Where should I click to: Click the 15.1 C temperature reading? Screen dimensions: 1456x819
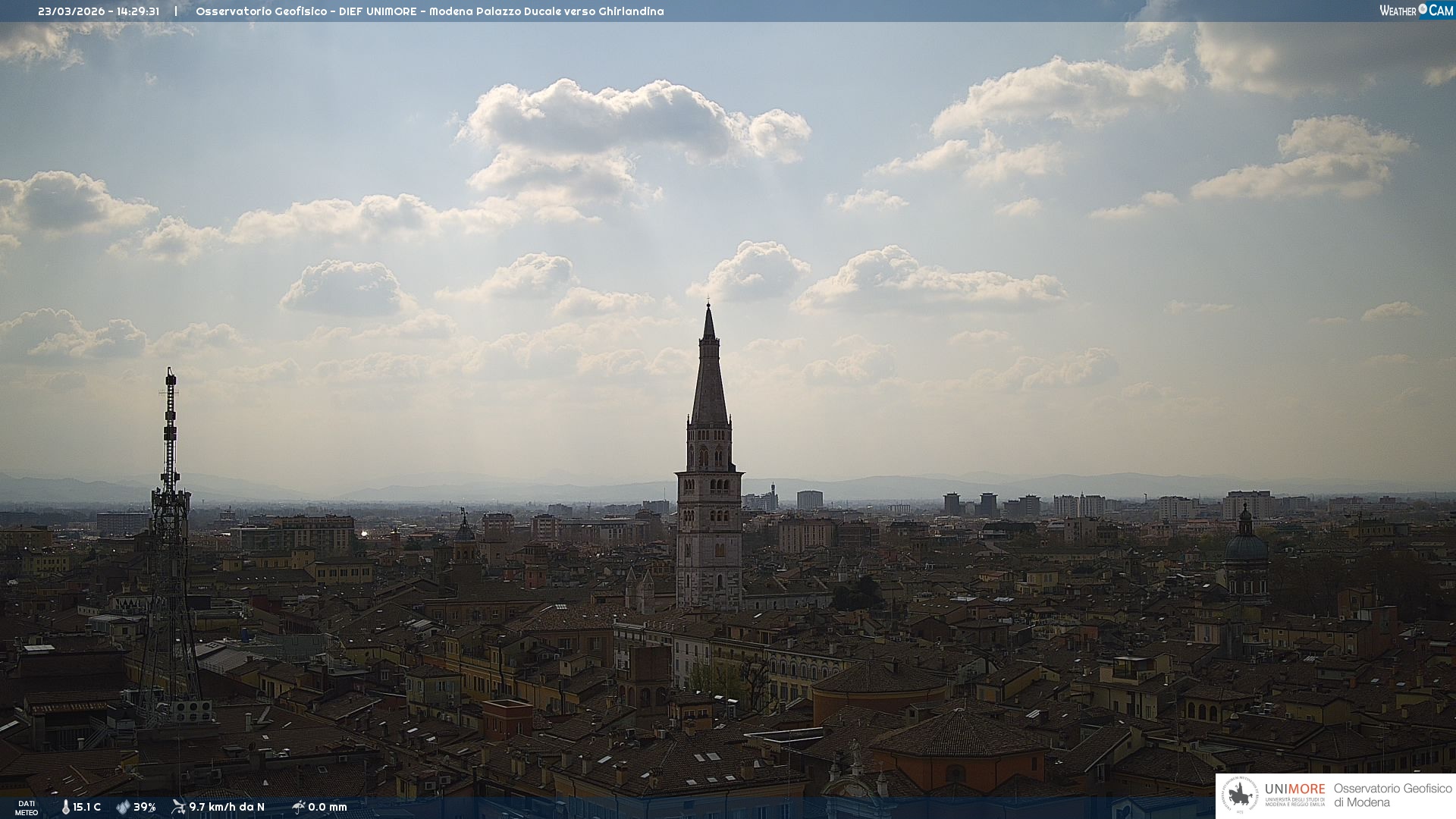[87, 807]
